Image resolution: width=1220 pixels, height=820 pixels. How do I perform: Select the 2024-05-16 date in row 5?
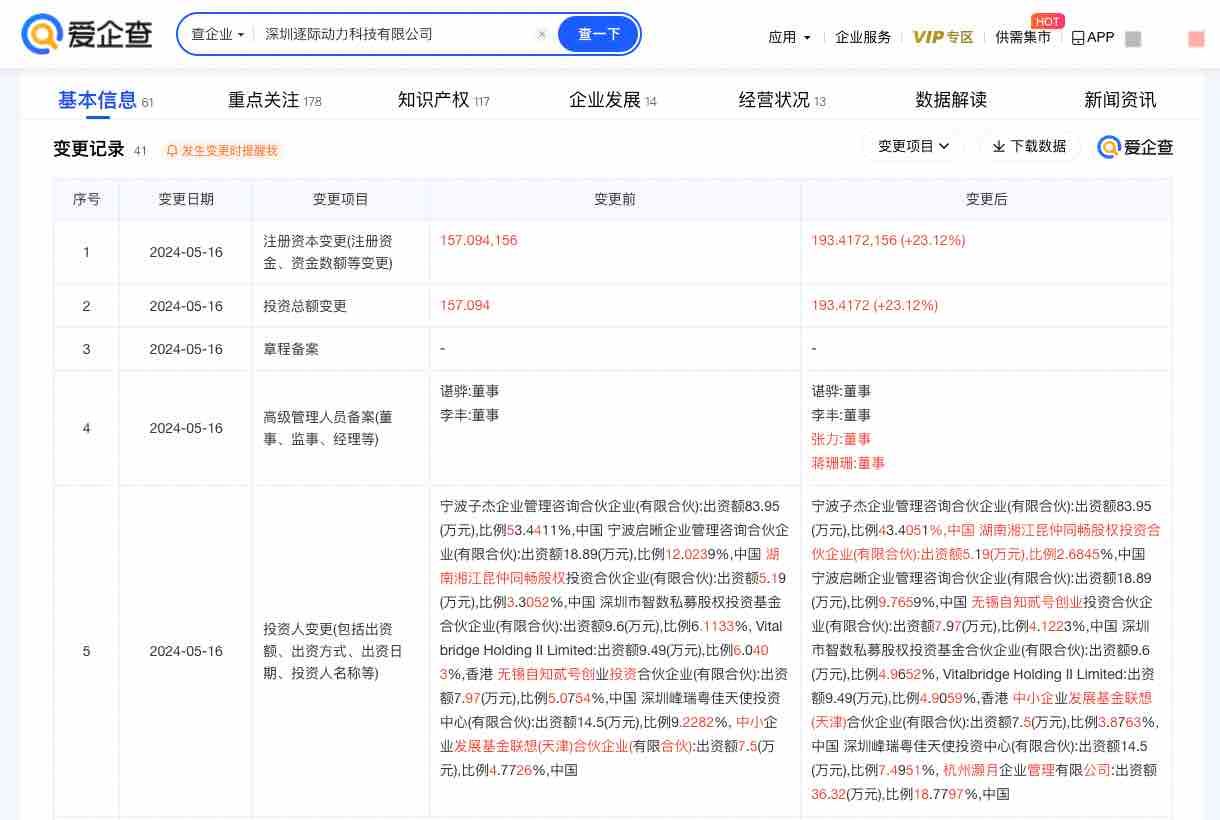(186, 651)
